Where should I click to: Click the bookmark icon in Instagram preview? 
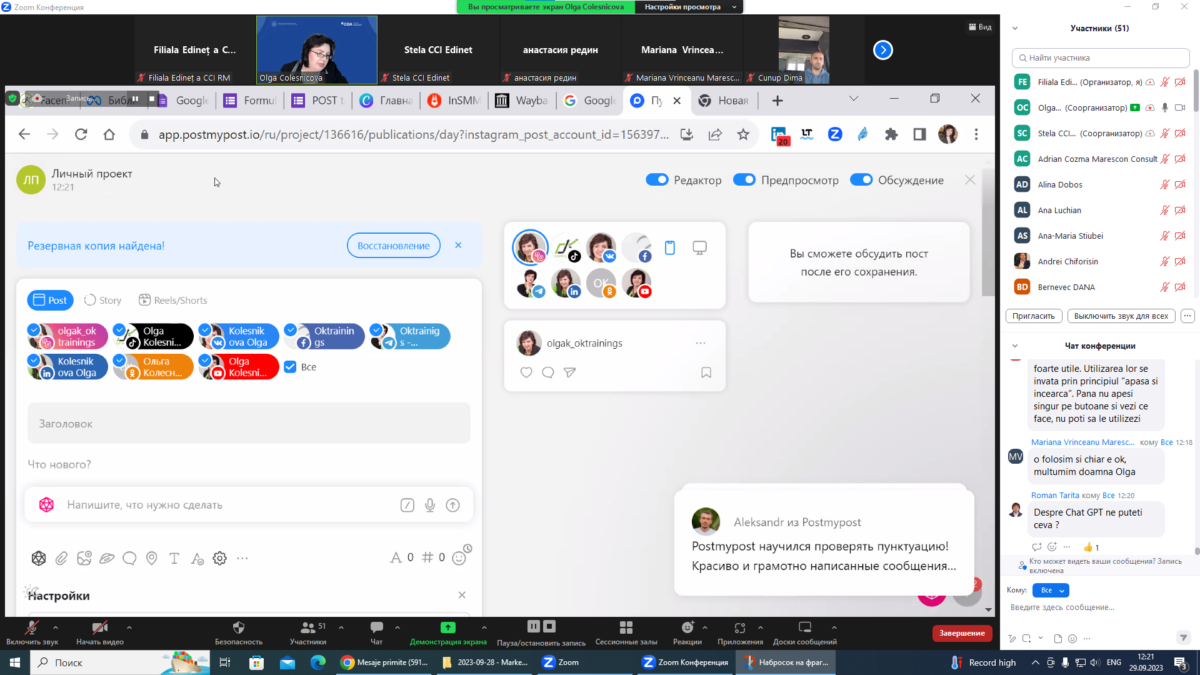click(x=706, y=372)
